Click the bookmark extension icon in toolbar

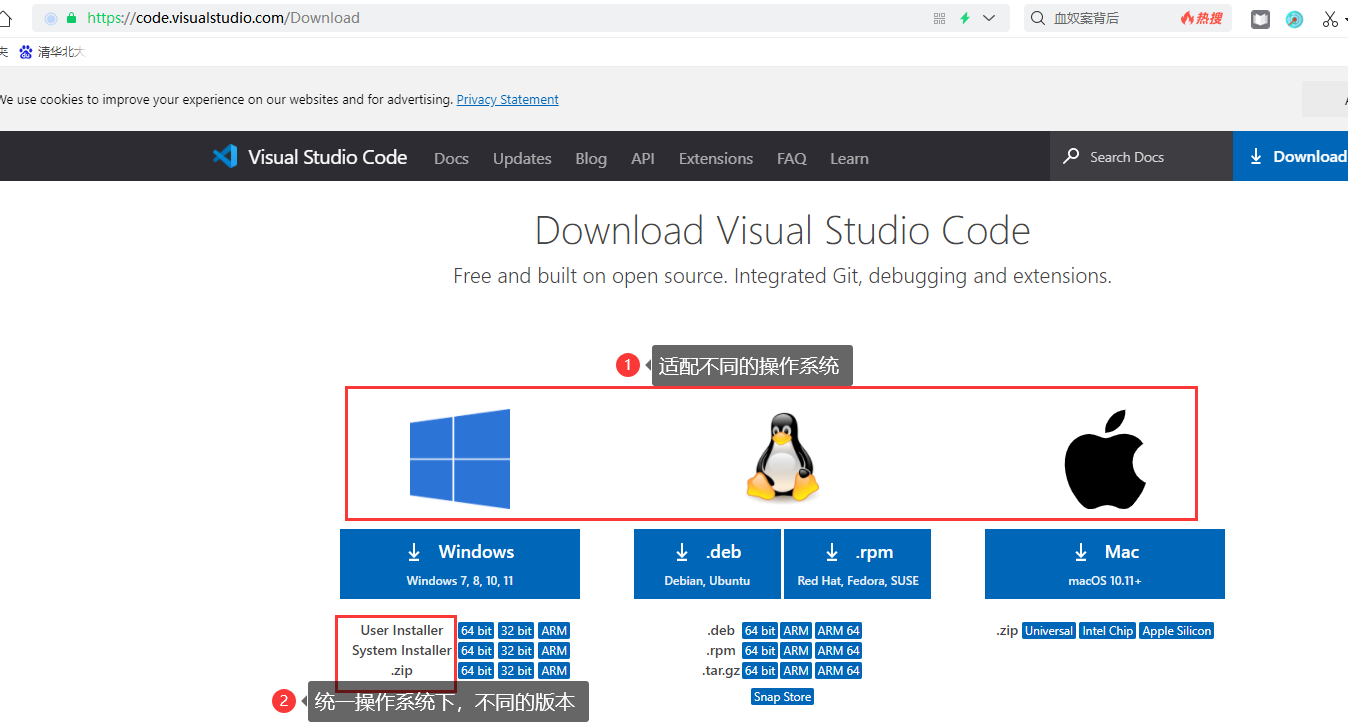[x=1260, y=19]
